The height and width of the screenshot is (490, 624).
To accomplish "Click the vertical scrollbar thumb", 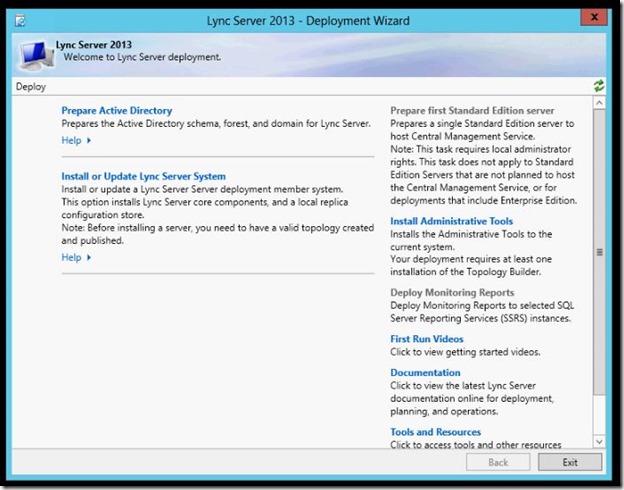I will point(599,252).
